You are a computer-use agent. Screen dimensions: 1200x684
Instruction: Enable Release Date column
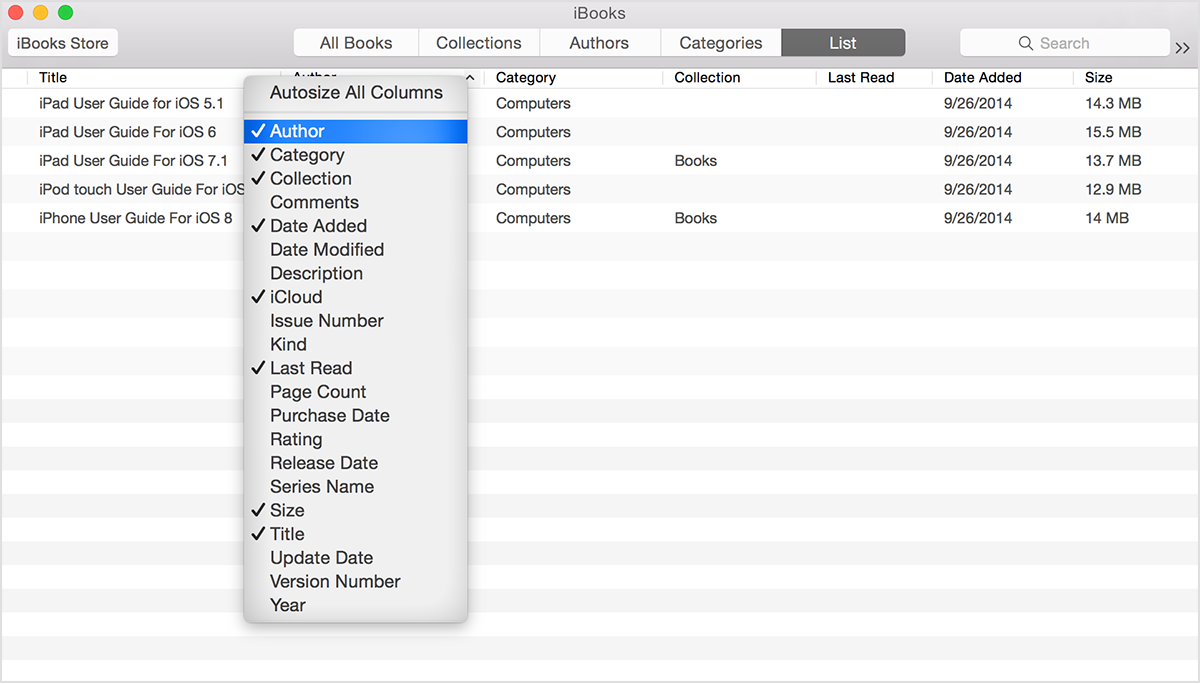(355, 463)
